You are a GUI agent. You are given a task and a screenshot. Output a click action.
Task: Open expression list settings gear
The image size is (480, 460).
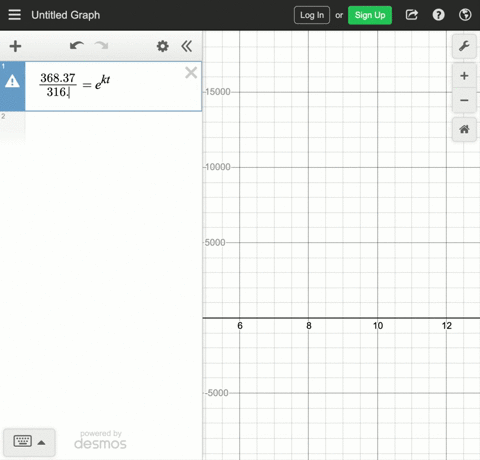[x=163, y=46]
